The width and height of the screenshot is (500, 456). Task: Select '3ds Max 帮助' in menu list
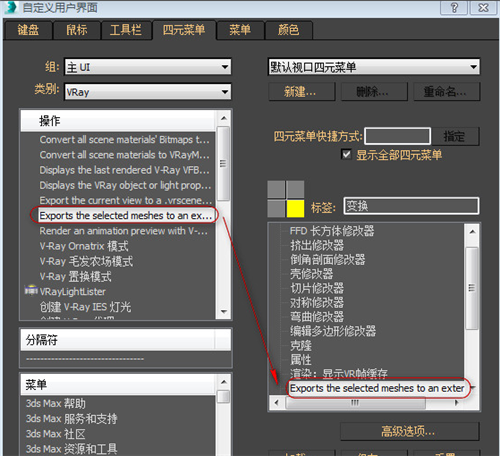pos(56,403)
